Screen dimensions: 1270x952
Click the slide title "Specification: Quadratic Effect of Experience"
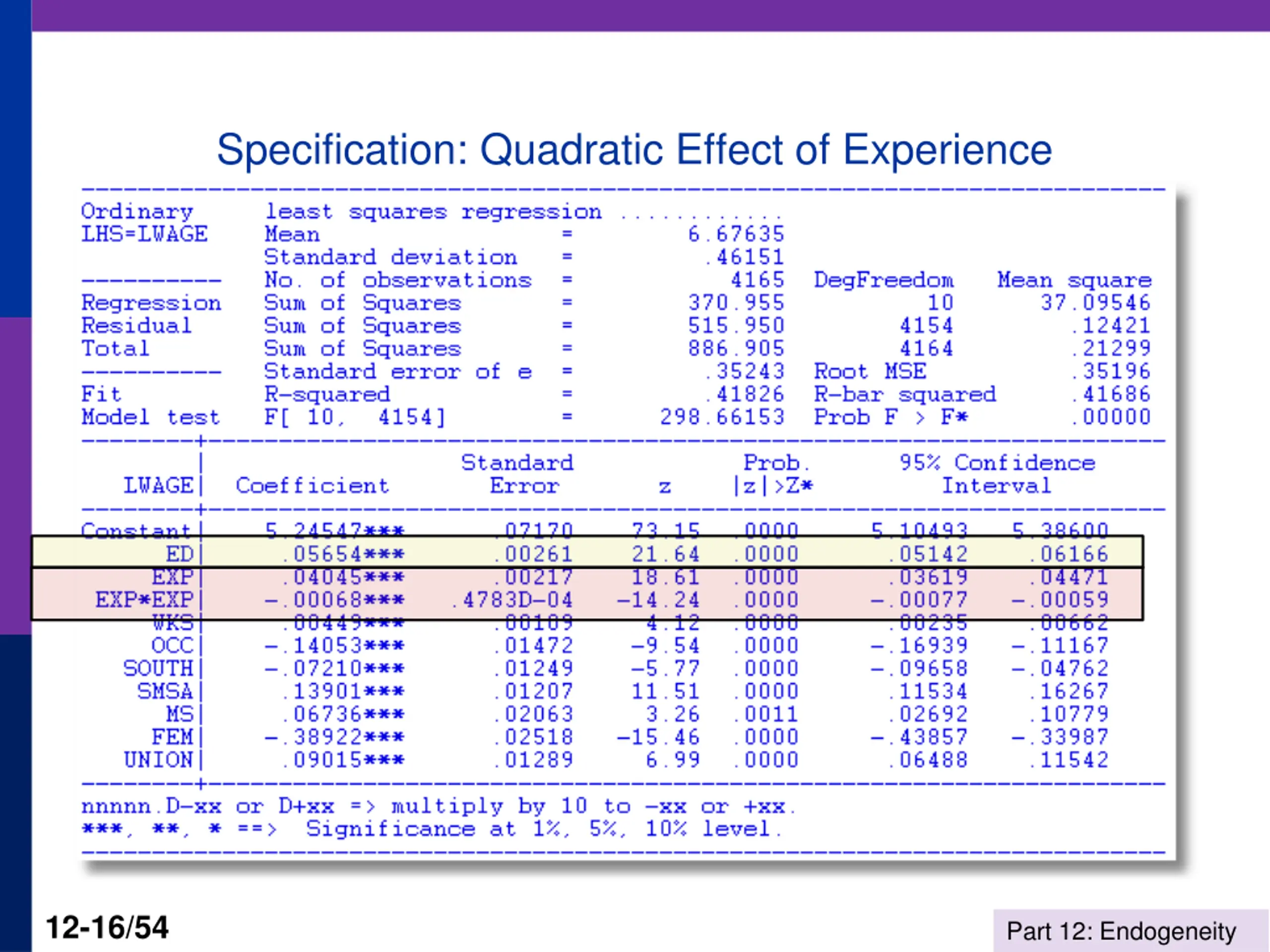coord(634,150)
